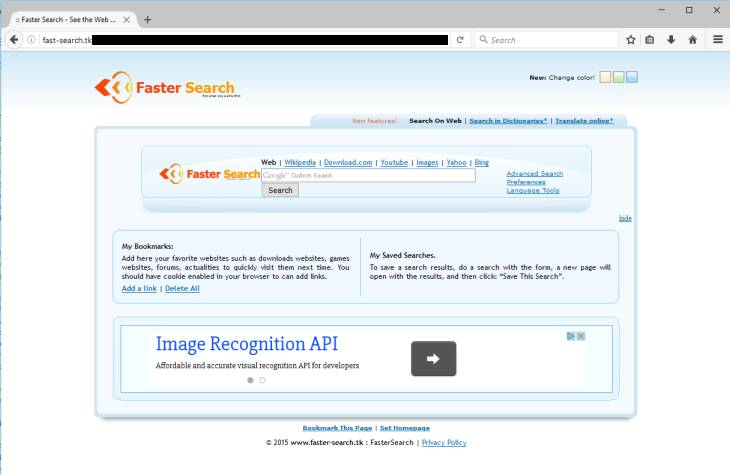Focus the Google Custom Search input field

click(368, 176)
